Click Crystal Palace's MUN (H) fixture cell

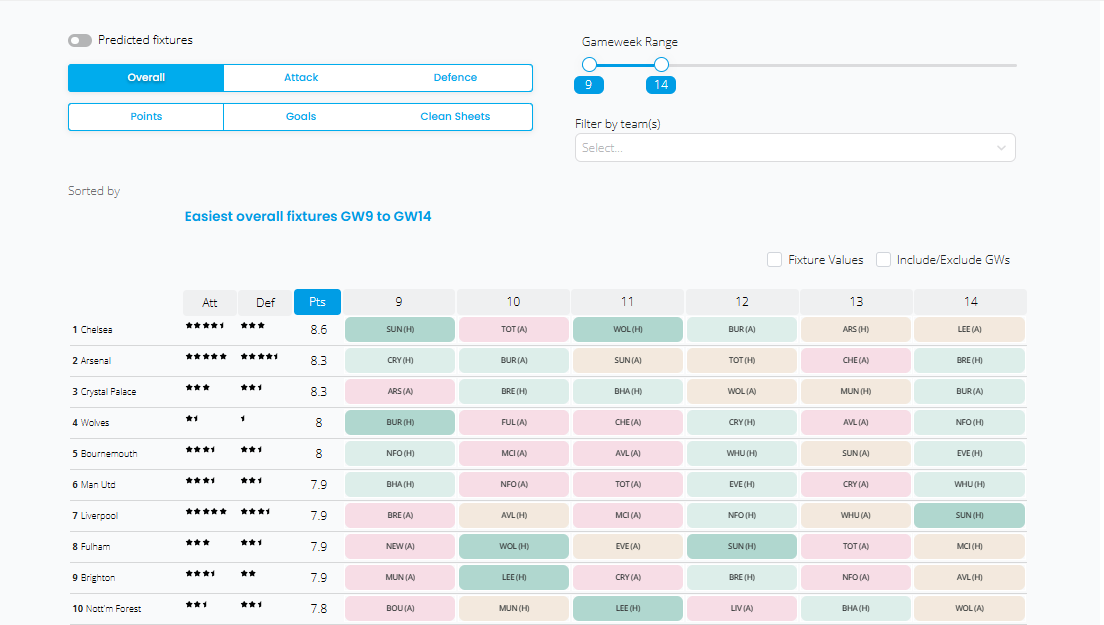click(x=855, y=391)
